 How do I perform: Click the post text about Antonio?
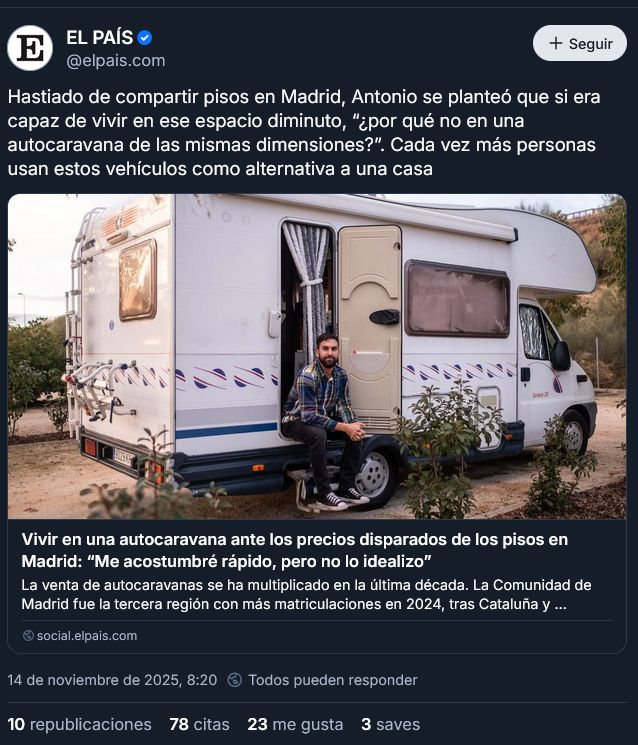tap(304, 133)
